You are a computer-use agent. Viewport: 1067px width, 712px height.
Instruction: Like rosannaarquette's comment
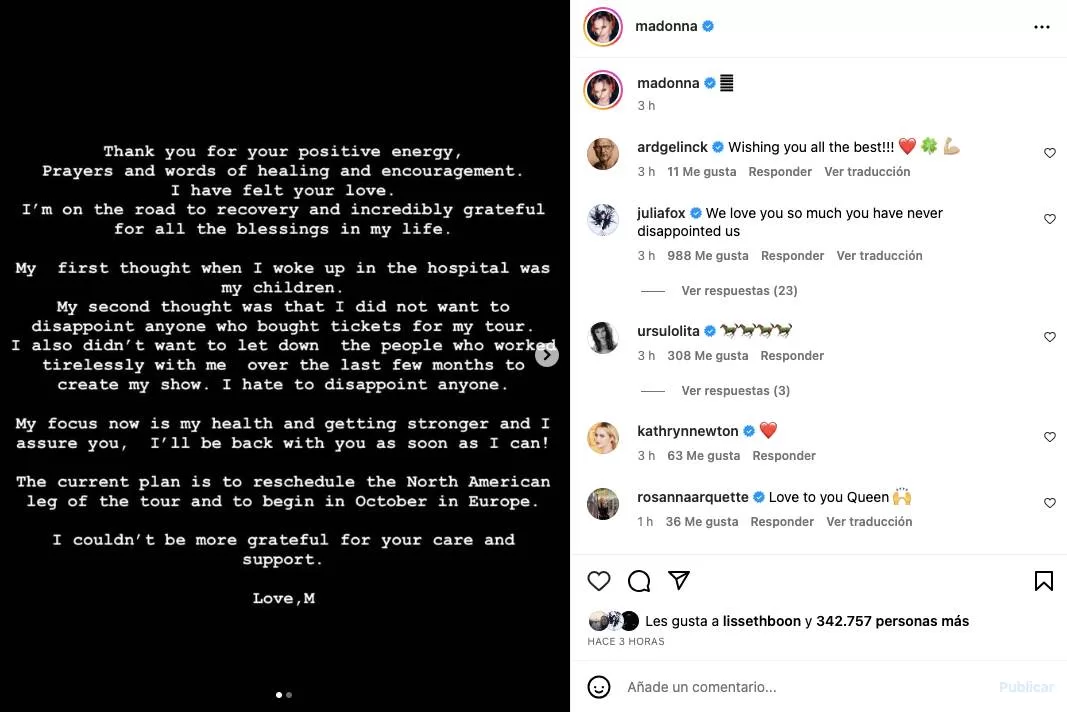pyautogui.click(x=1050, y=503)
